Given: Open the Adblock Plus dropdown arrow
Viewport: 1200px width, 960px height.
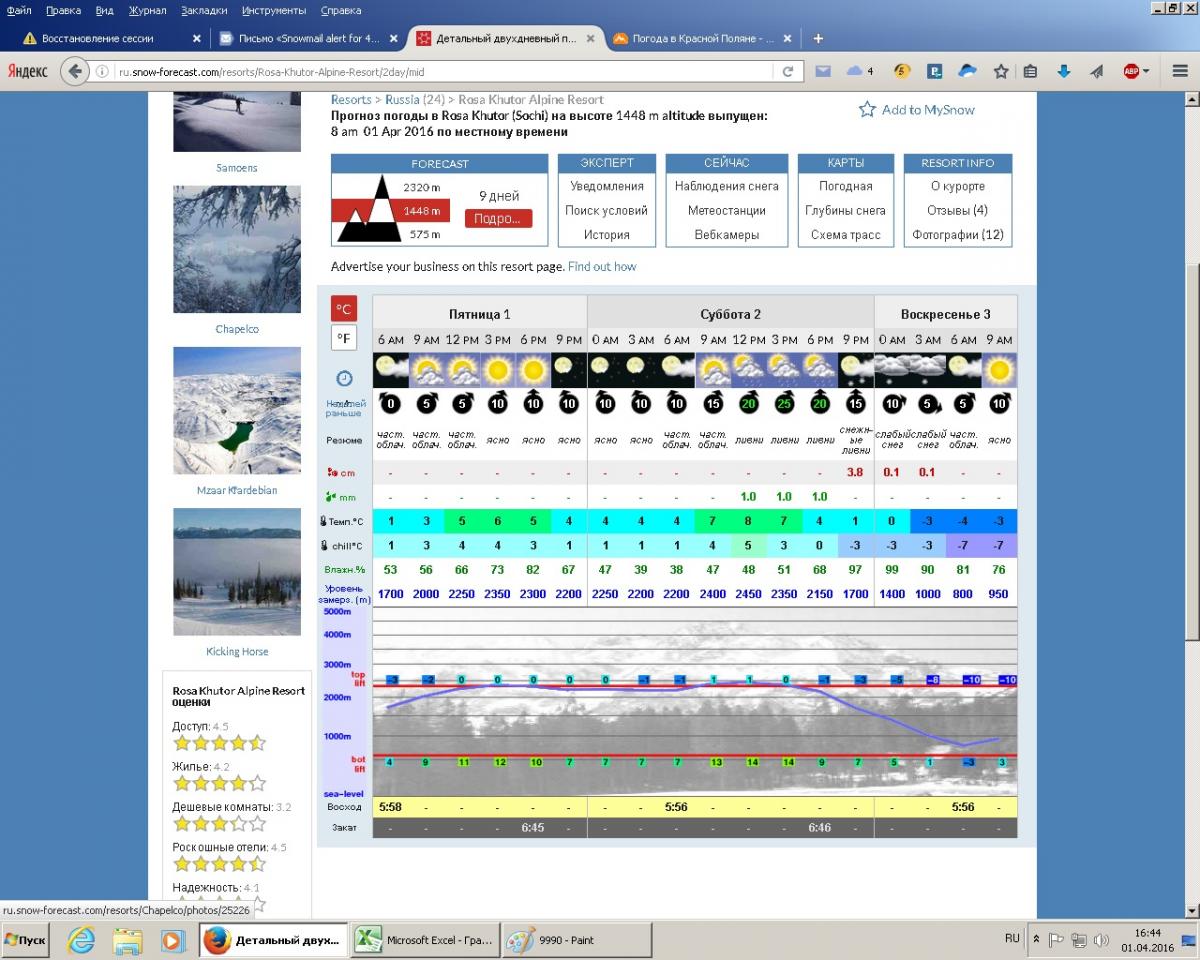Looking at the screenshot, I should [1146, 72].
